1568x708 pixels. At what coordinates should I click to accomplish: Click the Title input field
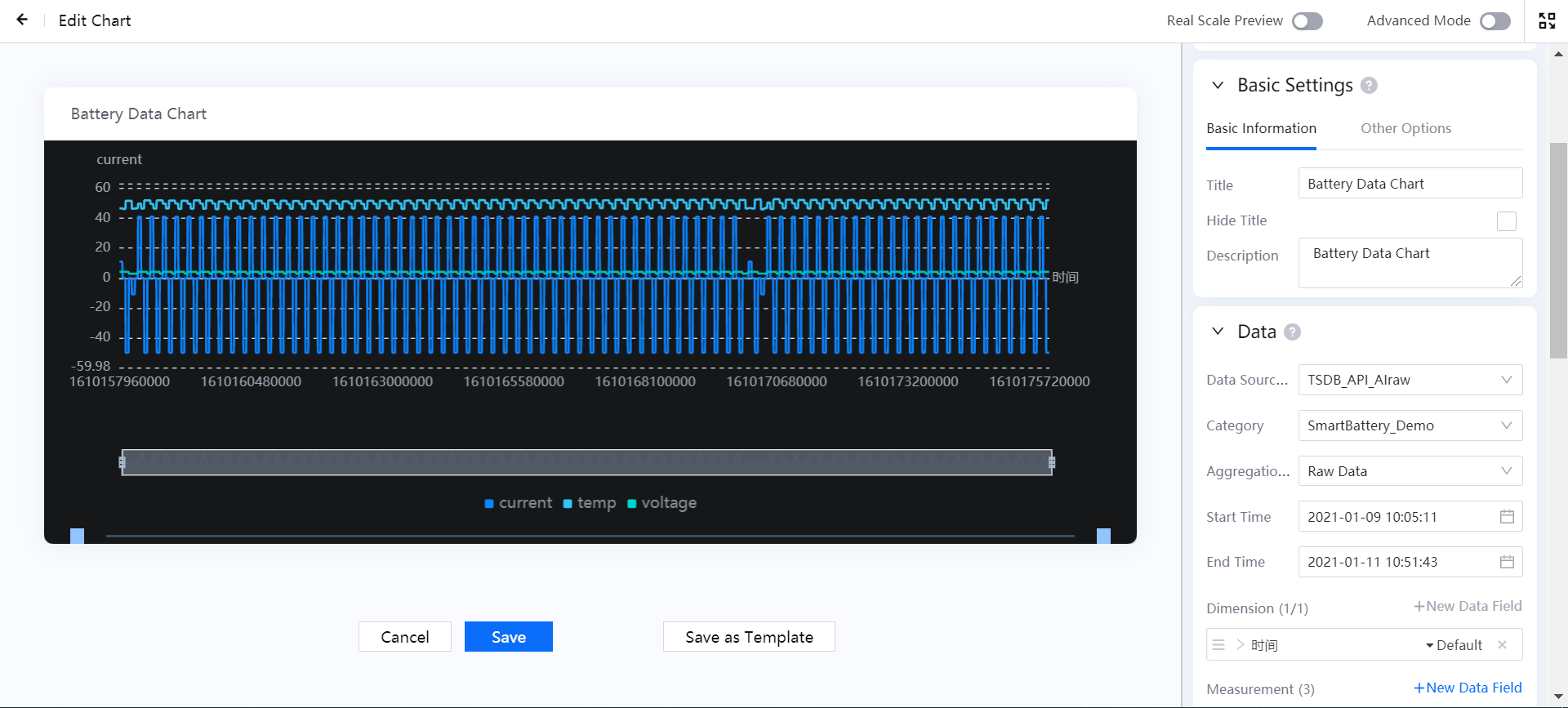1410,184
